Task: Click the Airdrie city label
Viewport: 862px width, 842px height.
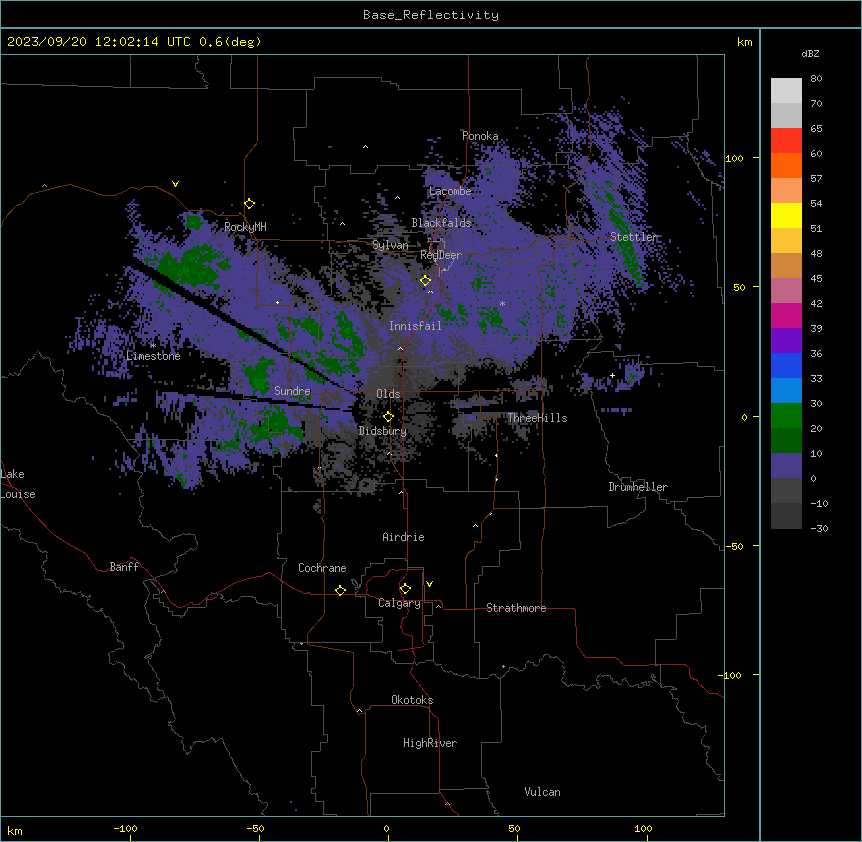Action: pos(404,537)
